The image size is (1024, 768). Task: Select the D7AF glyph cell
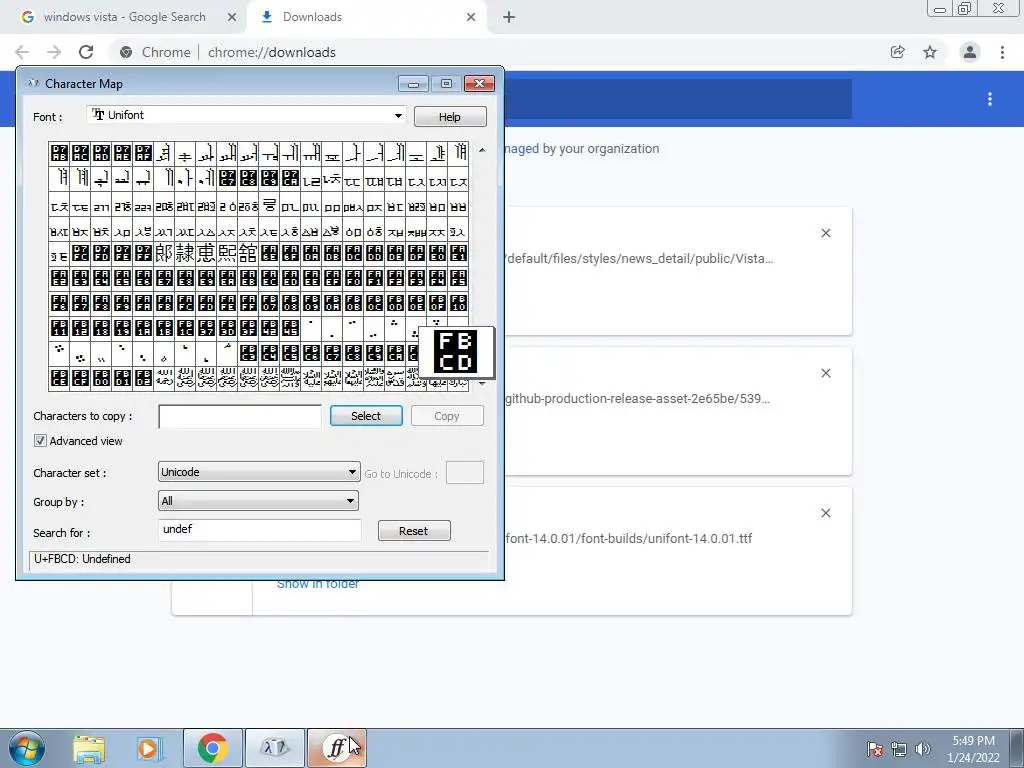coord(143,153)
